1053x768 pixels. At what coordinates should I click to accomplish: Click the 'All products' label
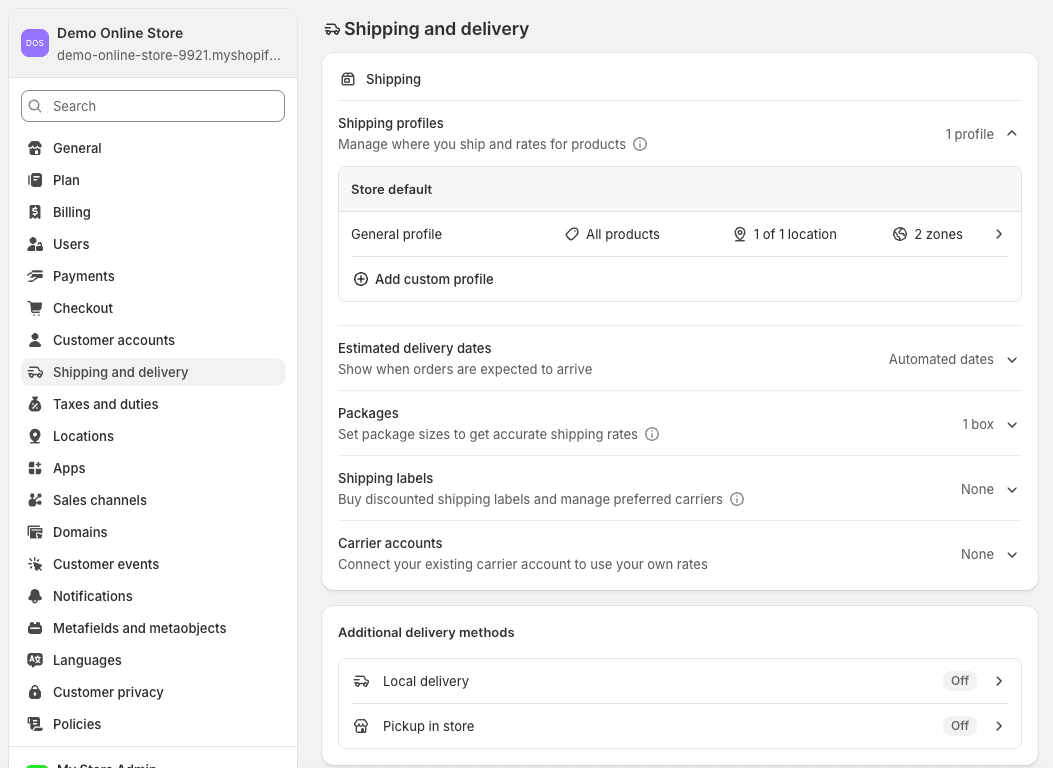(x=623, y=234)
